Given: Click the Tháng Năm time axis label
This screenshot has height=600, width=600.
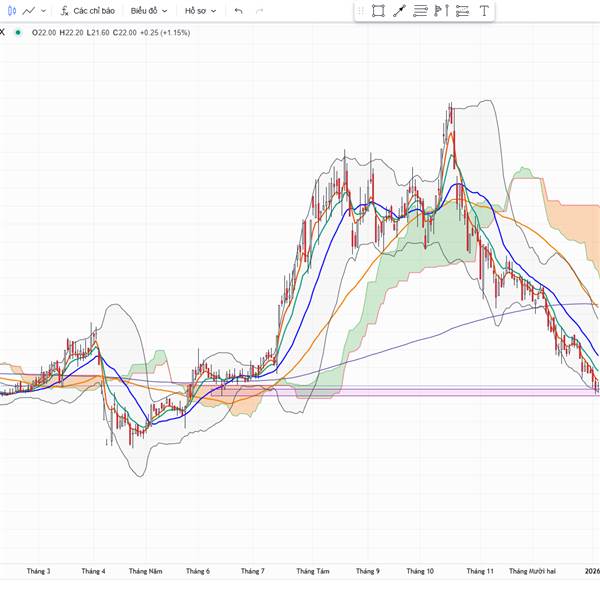Looking at the screenshot, I should click(145, 571).
